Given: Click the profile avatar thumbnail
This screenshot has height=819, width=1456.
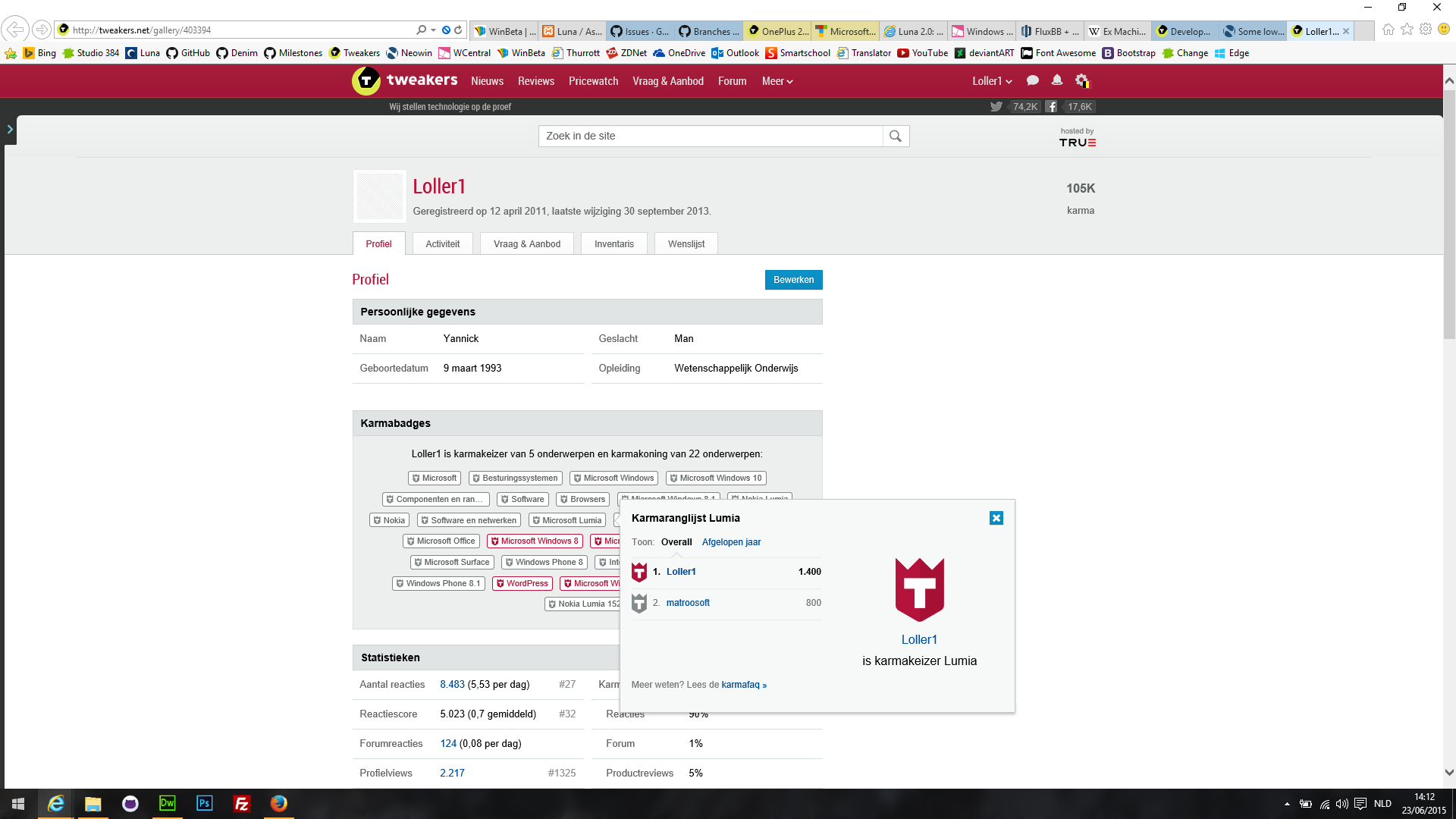Looking at the screenshot, I should pyautogui.click(x=380, y=196).
